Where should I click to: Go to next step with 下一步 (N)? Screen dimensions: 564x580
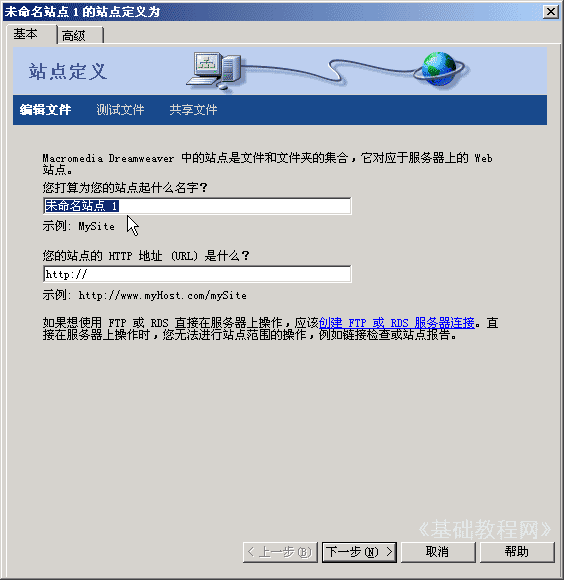[359, 552]
